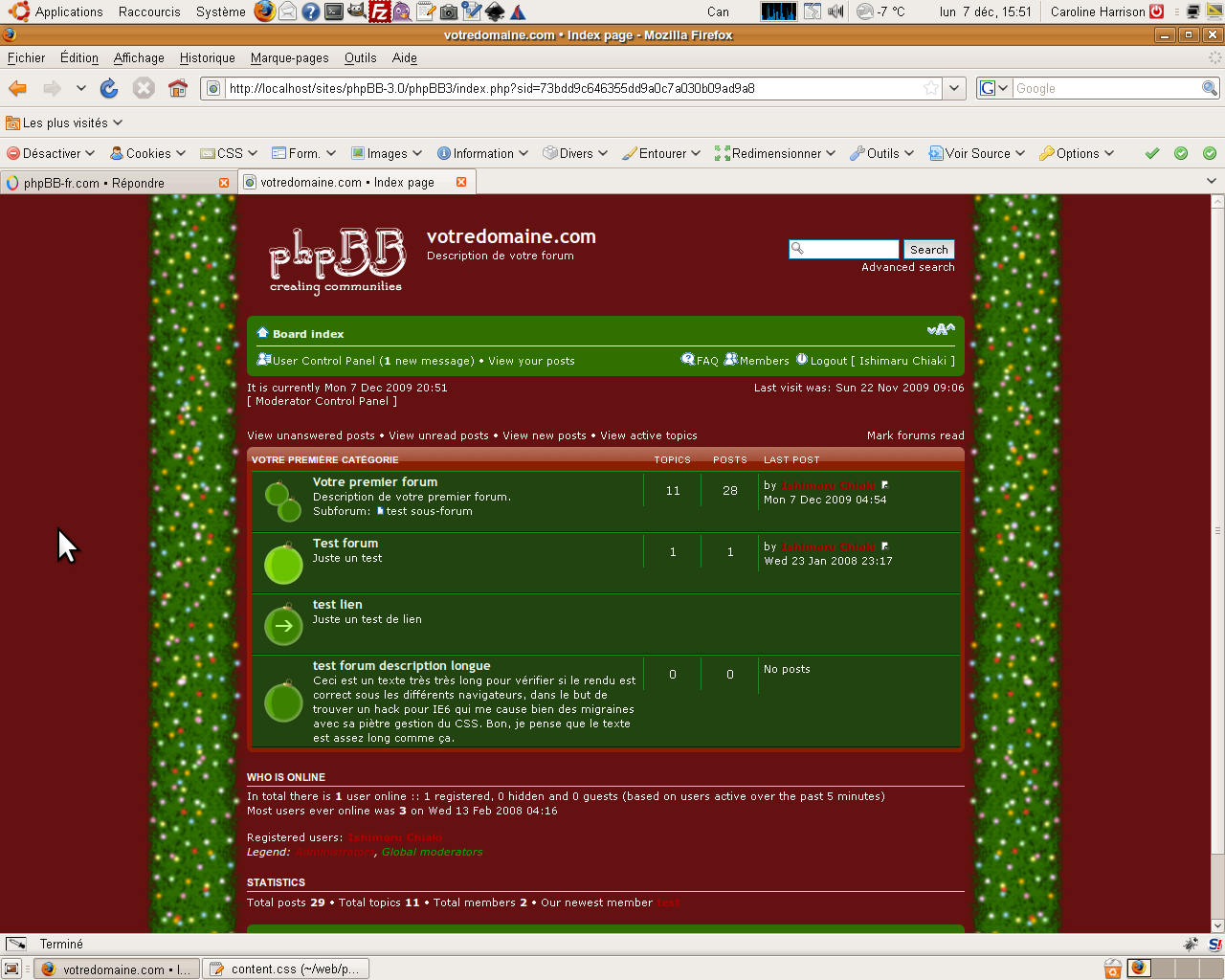Open the Pidgin launcher in top panel
Screen dimensions: 1225x980
(402, 11)
